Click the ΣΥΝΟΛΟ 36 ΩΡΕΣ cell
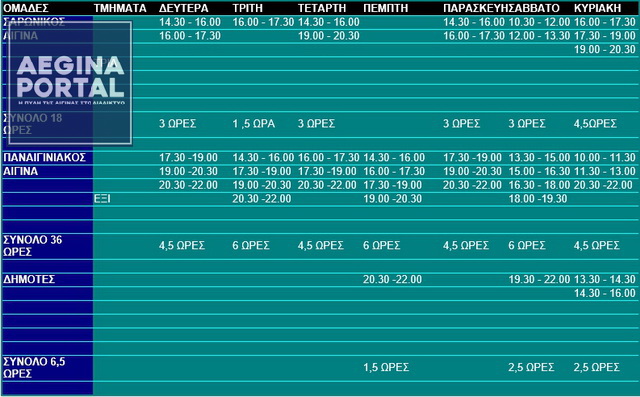The image size is (640, 397). click(x=33, y=246)
